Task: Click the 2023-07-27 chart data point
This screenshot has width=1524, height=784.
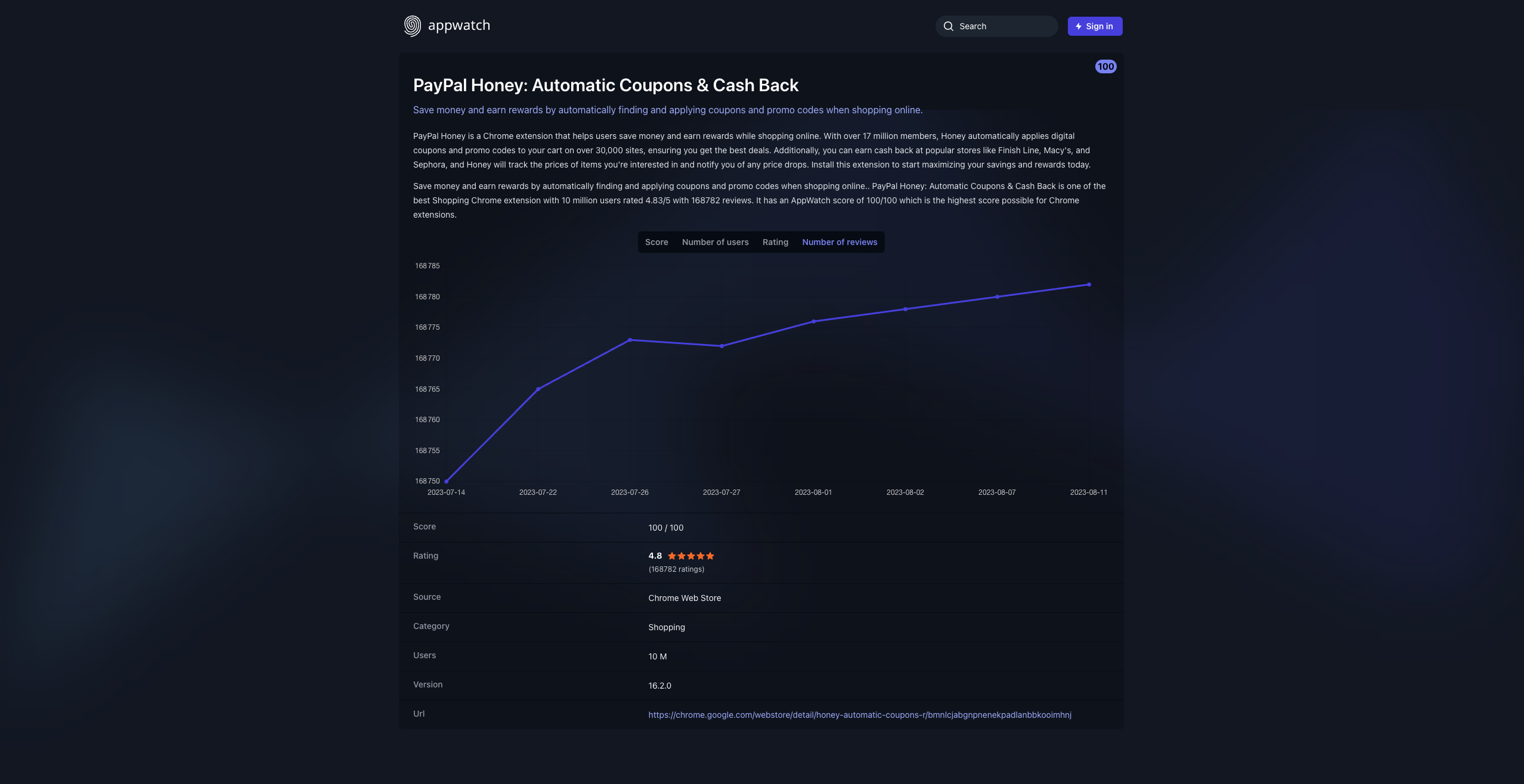Action: click(722, 346)
